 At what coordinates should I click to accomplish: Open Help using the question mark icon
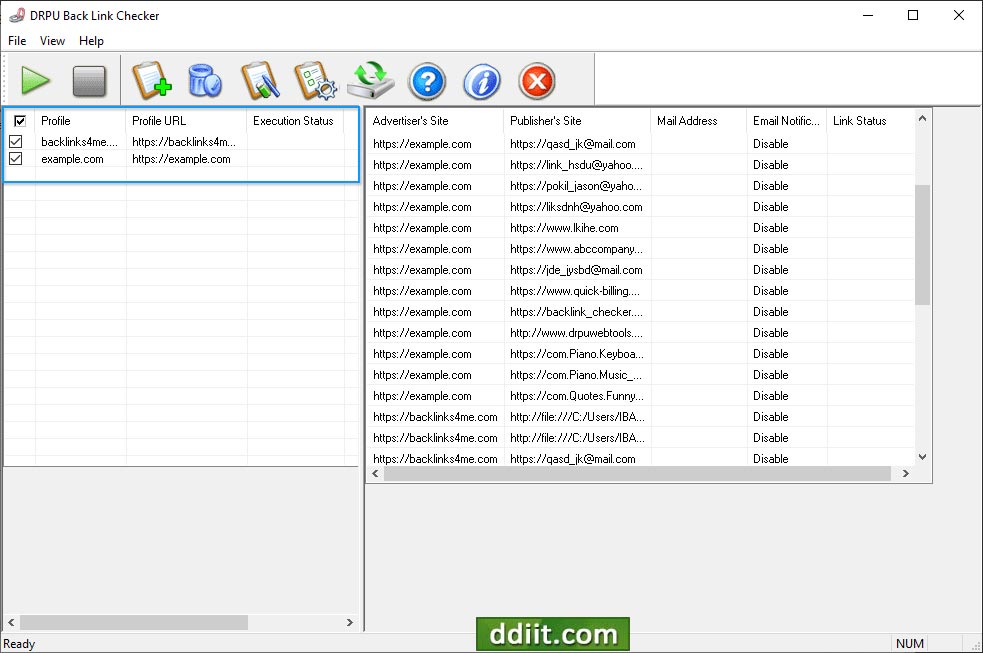coord(426,81)
